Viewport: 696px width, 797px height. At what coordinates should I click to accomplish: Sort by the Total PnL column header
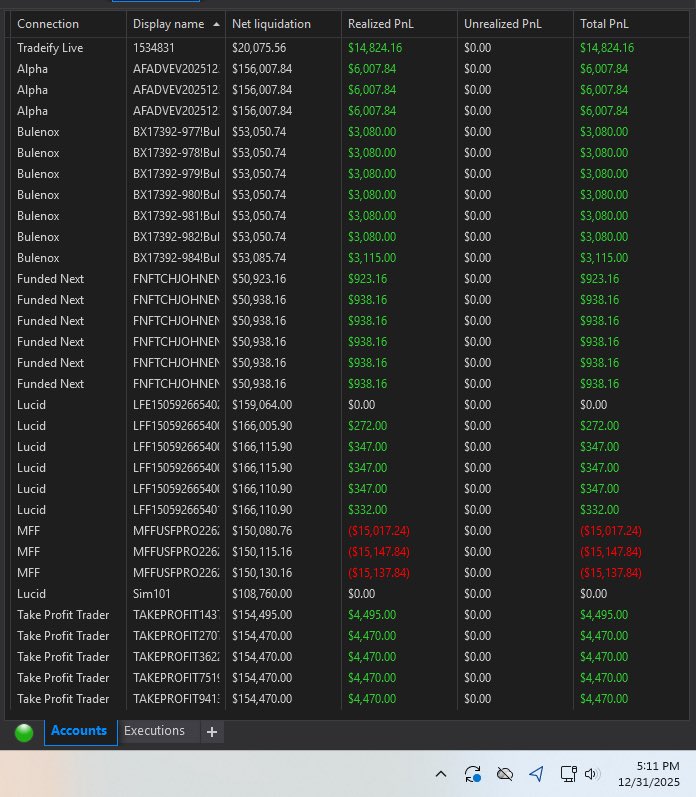point(604,24)
